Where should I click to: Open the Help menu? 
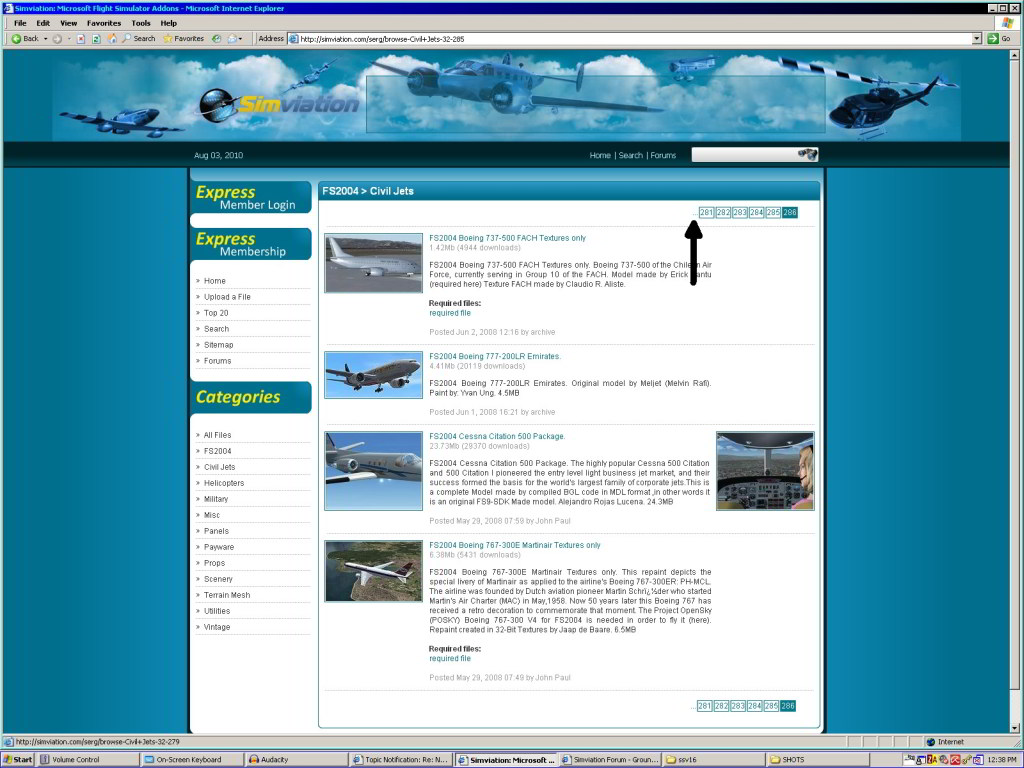coord(168,23)
